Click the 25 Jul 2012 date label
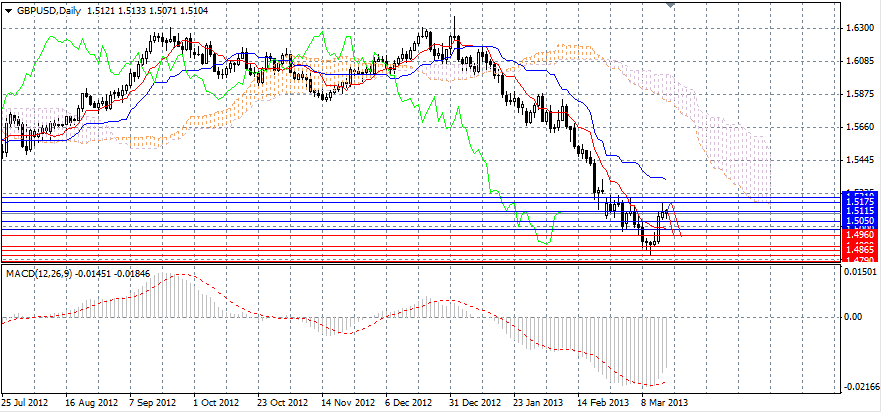Screen dimensions: 881x412 (25, 402)
